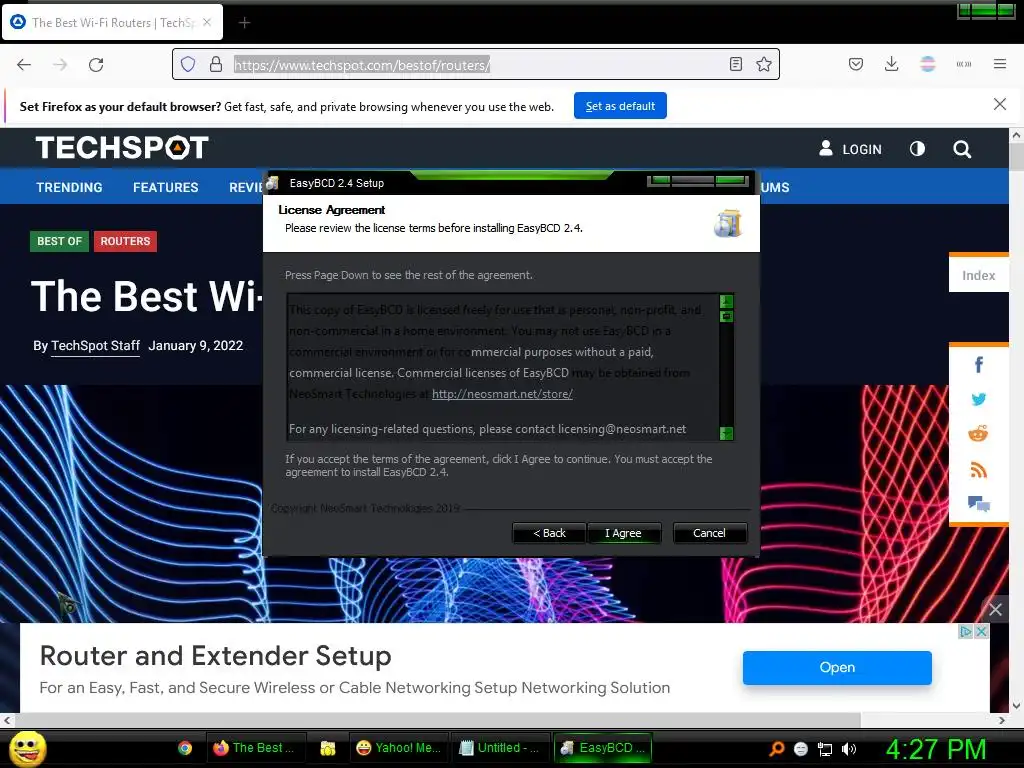
Task: Share article via Reddit icon
Action: 978,434
